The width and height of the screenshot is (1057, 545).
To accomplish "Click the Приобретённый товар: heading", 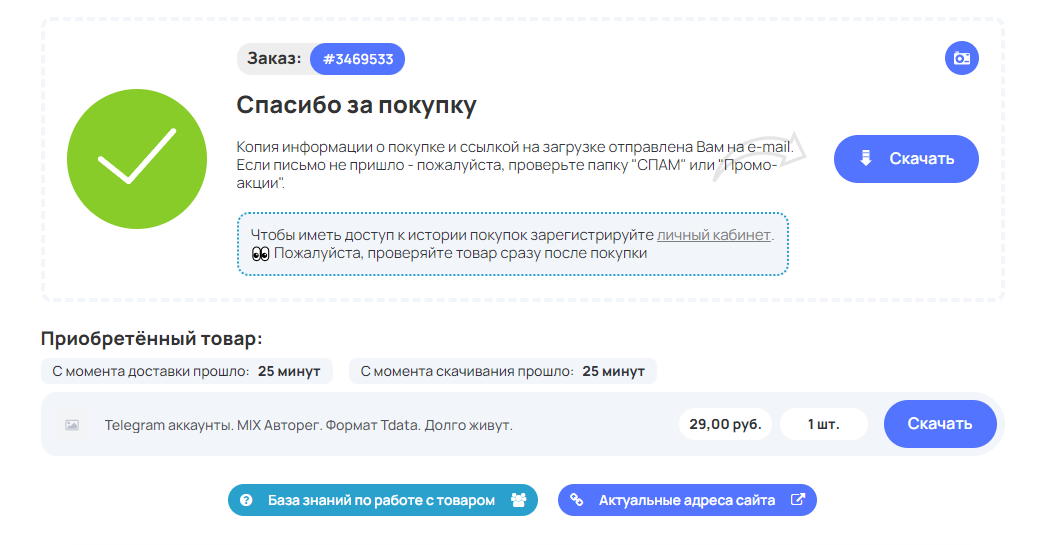I will point(152,338).
